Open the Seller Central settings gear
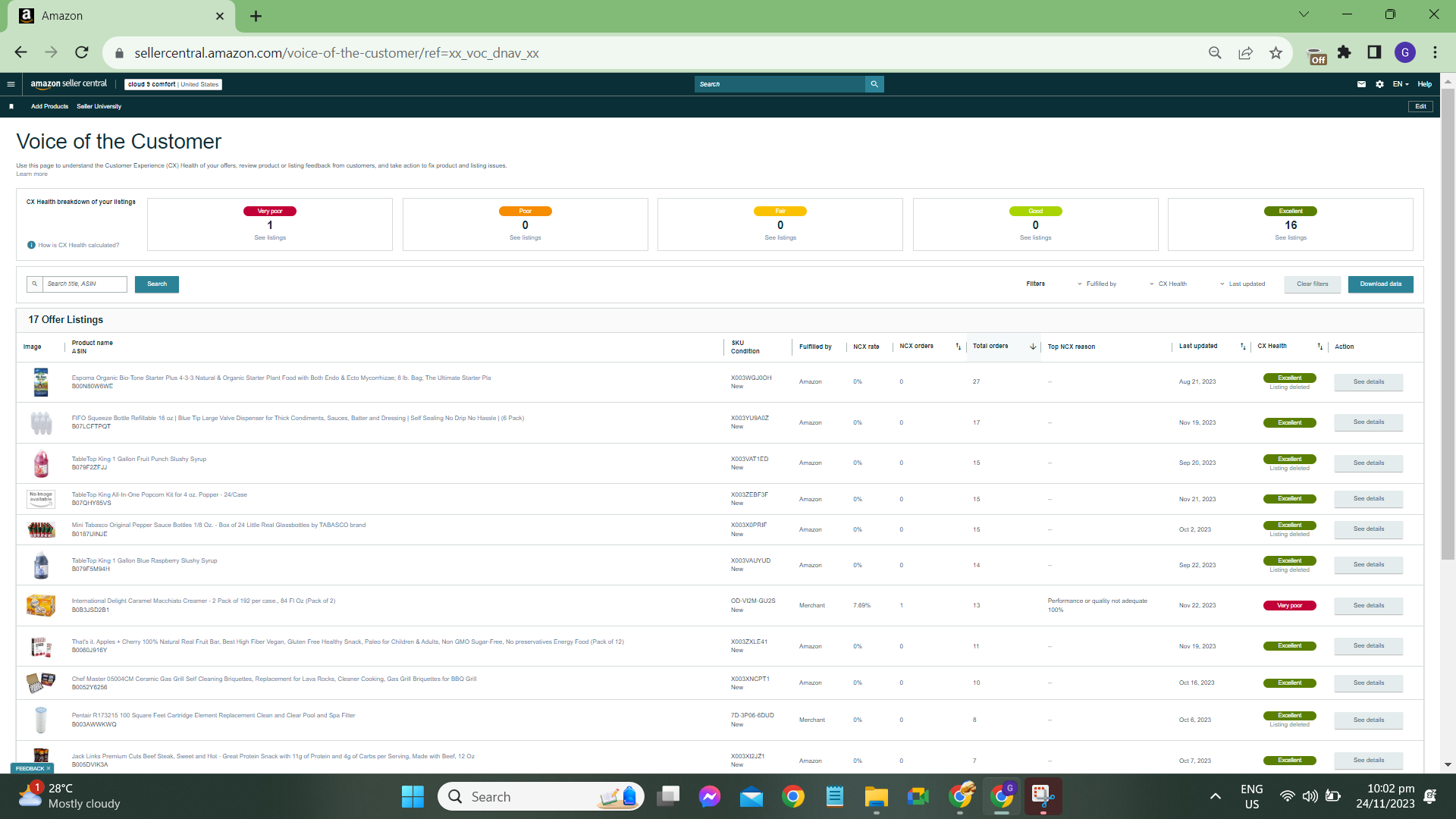 click(x=1379, y=84)
